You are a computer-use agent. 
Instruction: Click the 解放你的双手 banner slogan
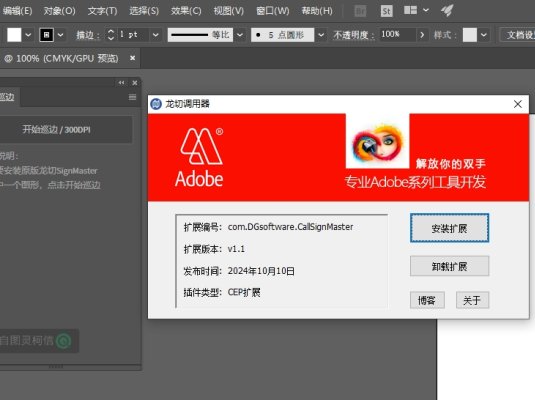[450, 163]
